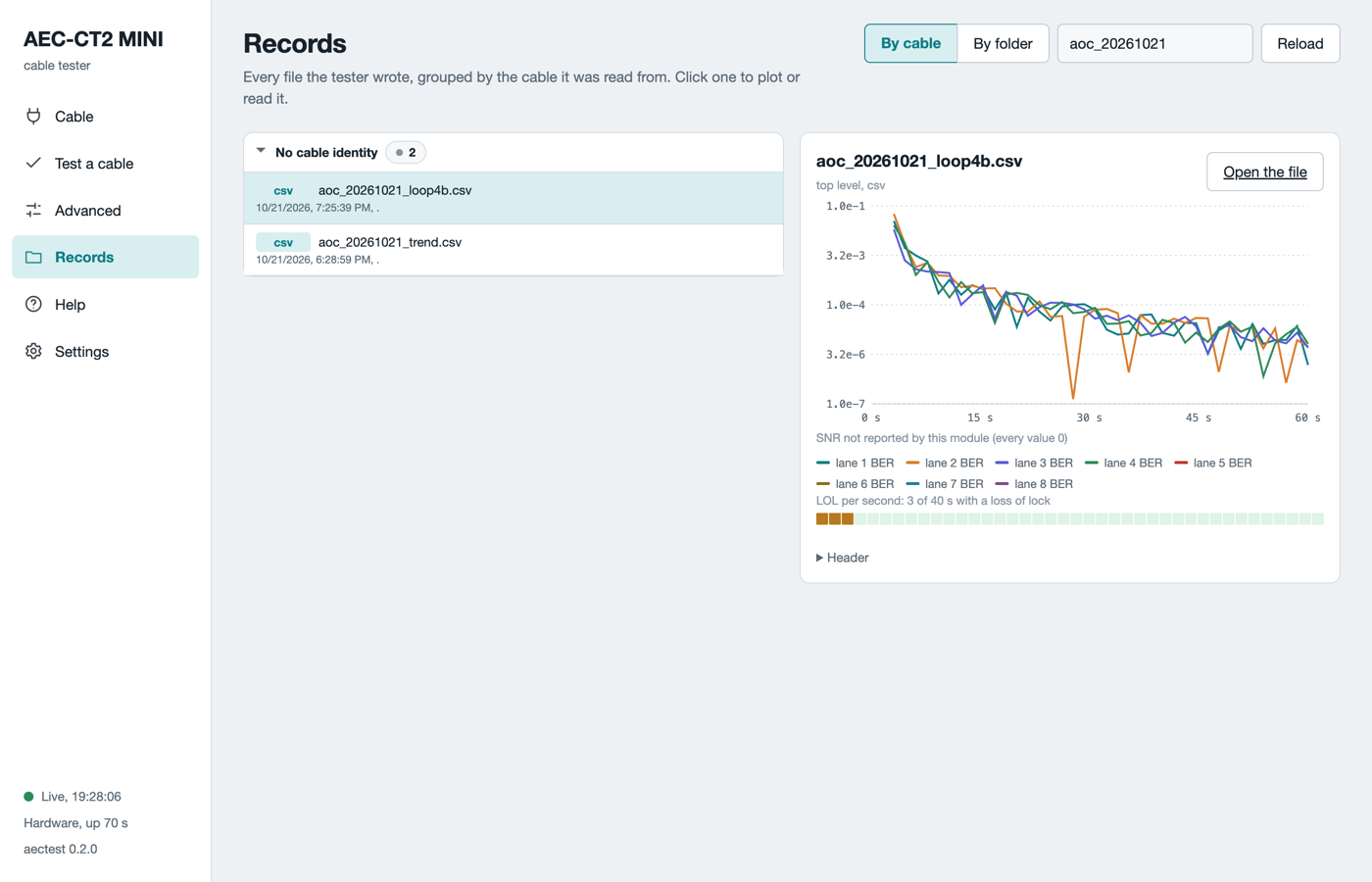Select the aoc_20261021_trend.csv file row
This screenshot has width=1372, height=882.
tap(514, 250)
